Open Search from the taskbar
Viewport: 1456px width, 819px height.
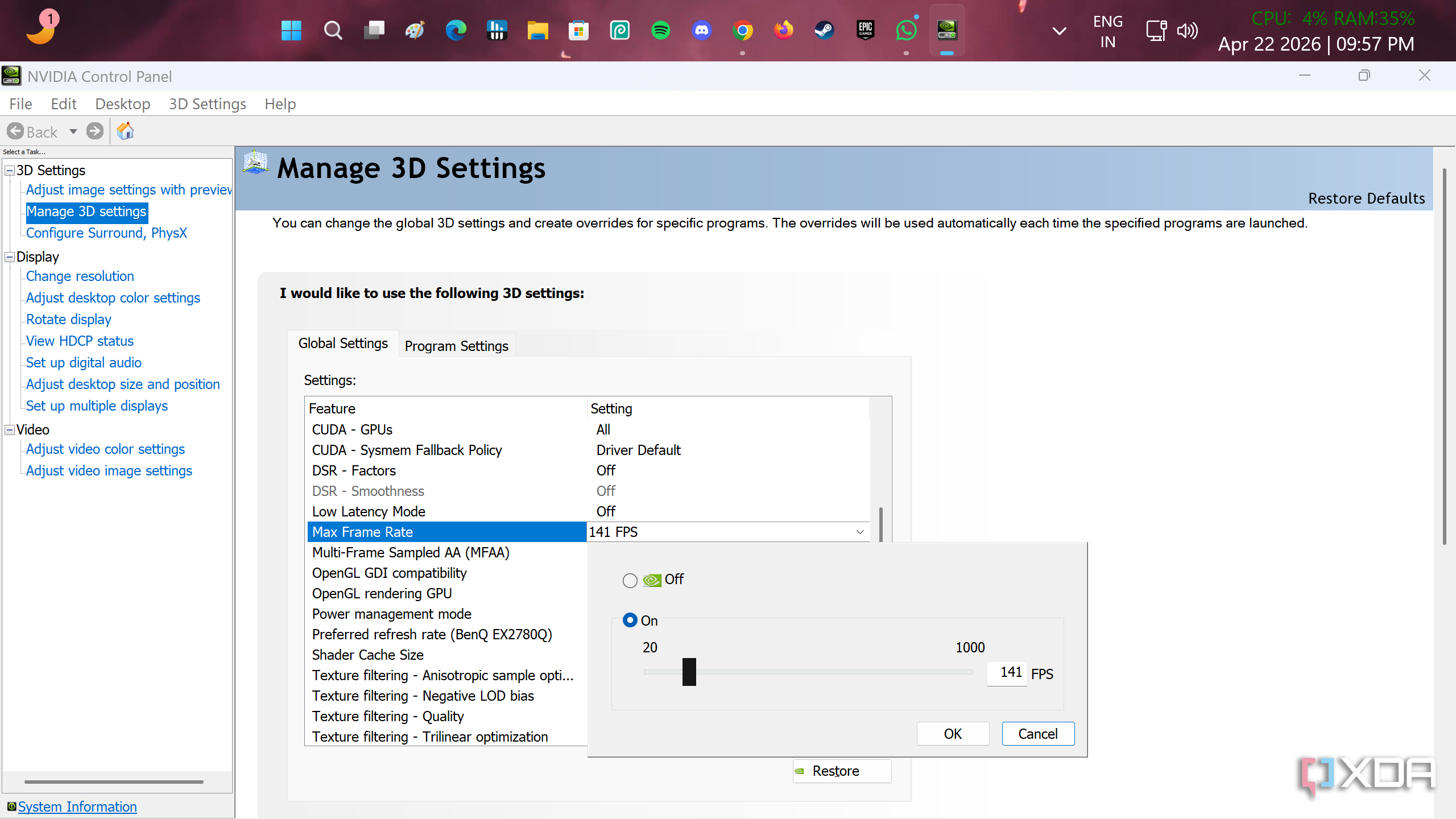coord(333,30)
